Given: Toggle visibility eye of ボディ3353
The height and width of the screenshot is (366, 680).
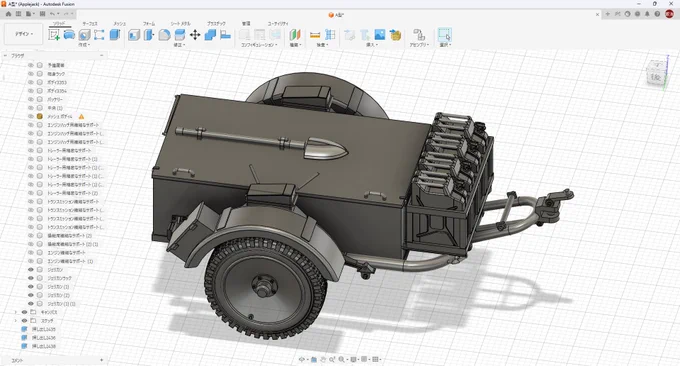Looking at the screenshot, I should click(x=31, y=82).
